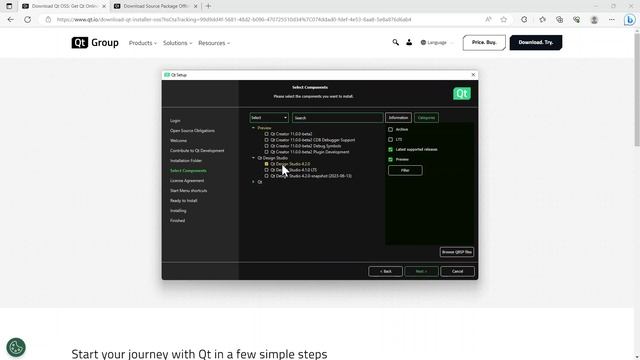Switch to Download Source Package tab
This screenshot has width=640, height=360.
point(155,6)
